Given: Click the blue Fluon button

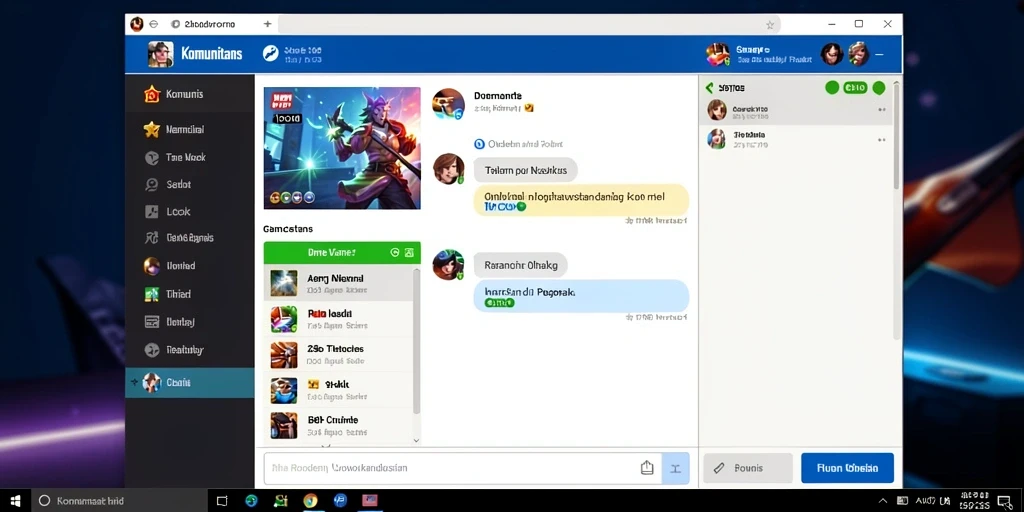Looking at the screenshot, I should click(x=847, y=468).
